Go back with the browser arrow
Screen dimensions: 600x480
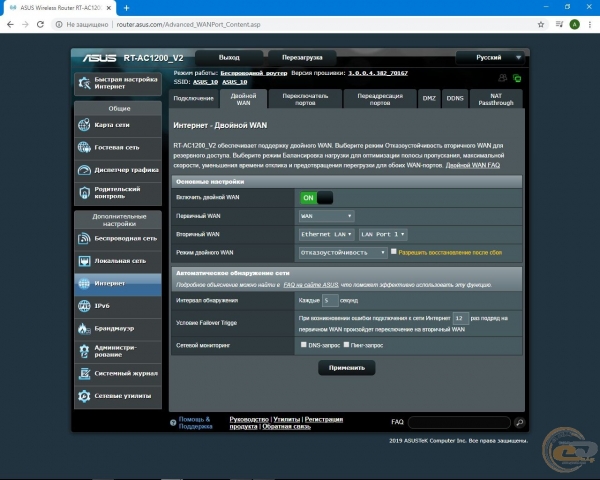point(10,24)
